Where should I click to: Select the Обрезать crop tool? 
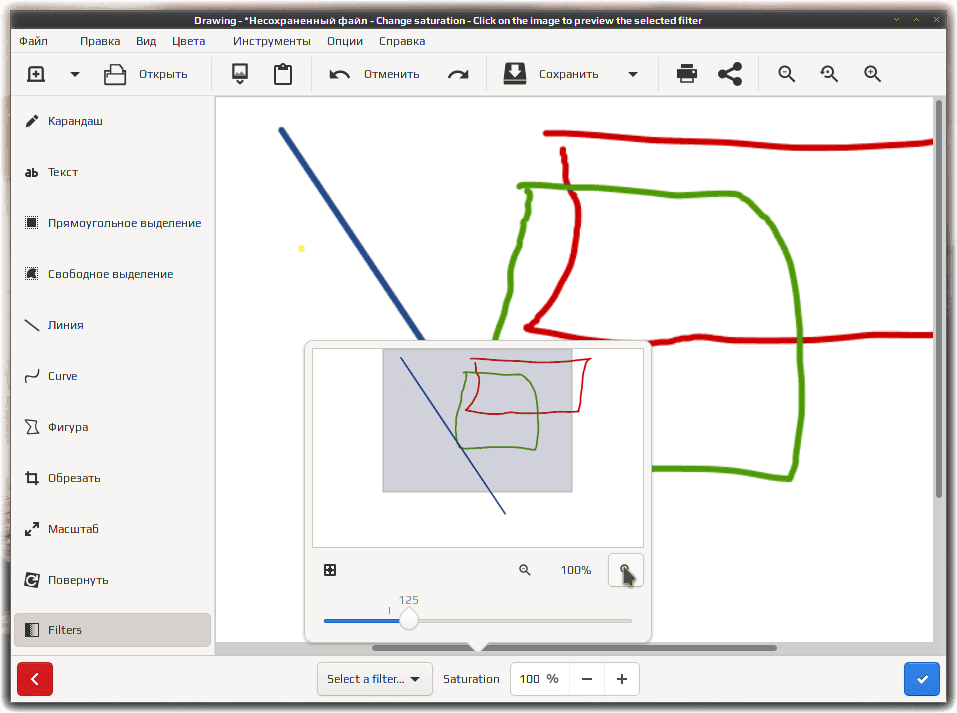[x=112, y=478]
